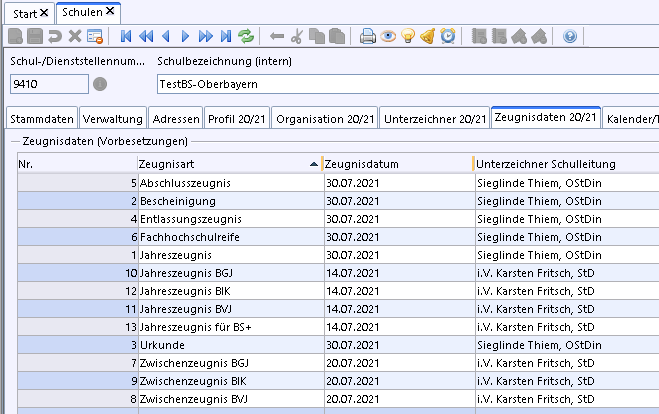Click the Jahreszeugnis BIK cell

(x=231, y=291)
